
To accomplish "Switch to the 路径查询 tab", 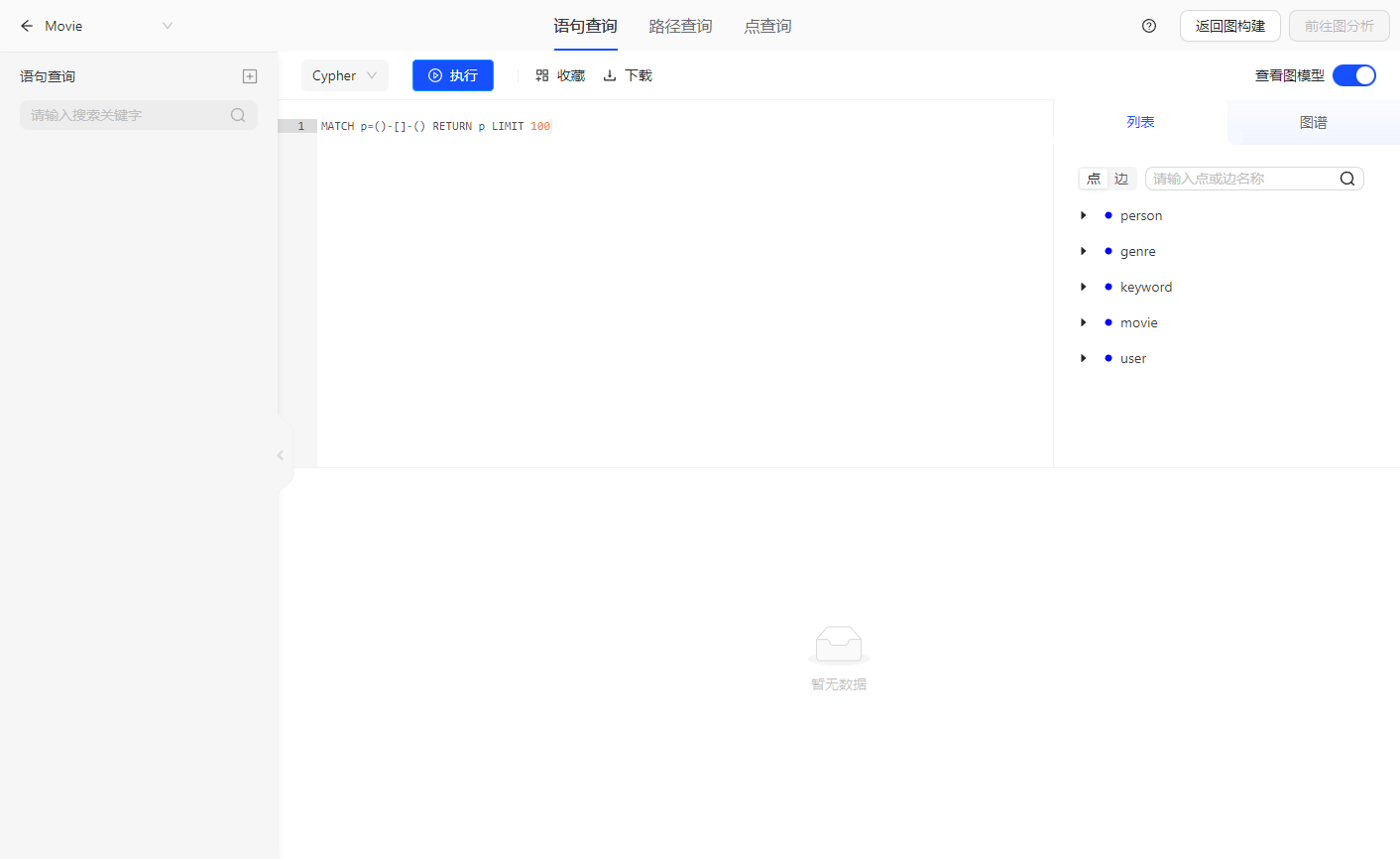I will [x=680, y=26].
